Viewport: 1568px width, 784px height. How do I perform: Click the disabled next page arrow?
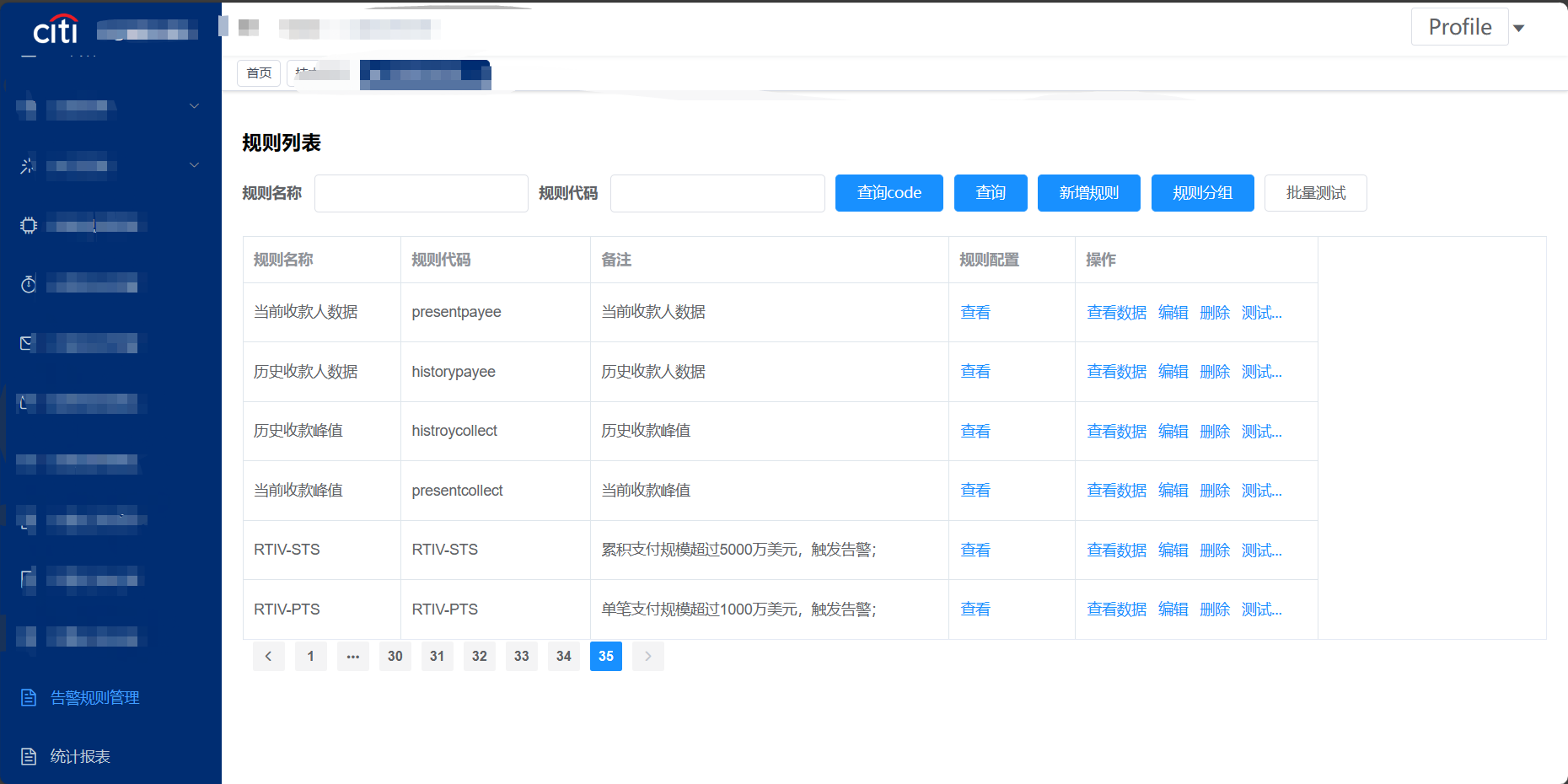tap(648, 656)
